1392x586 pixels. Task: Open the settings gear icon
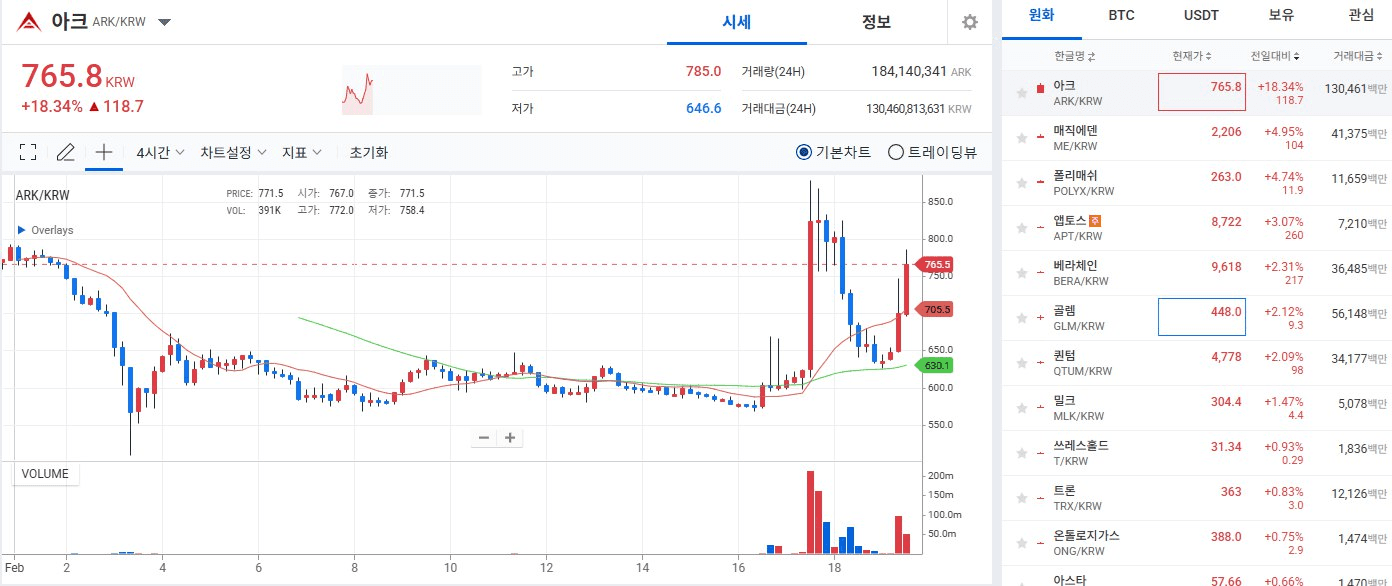(x=969, y=22)
